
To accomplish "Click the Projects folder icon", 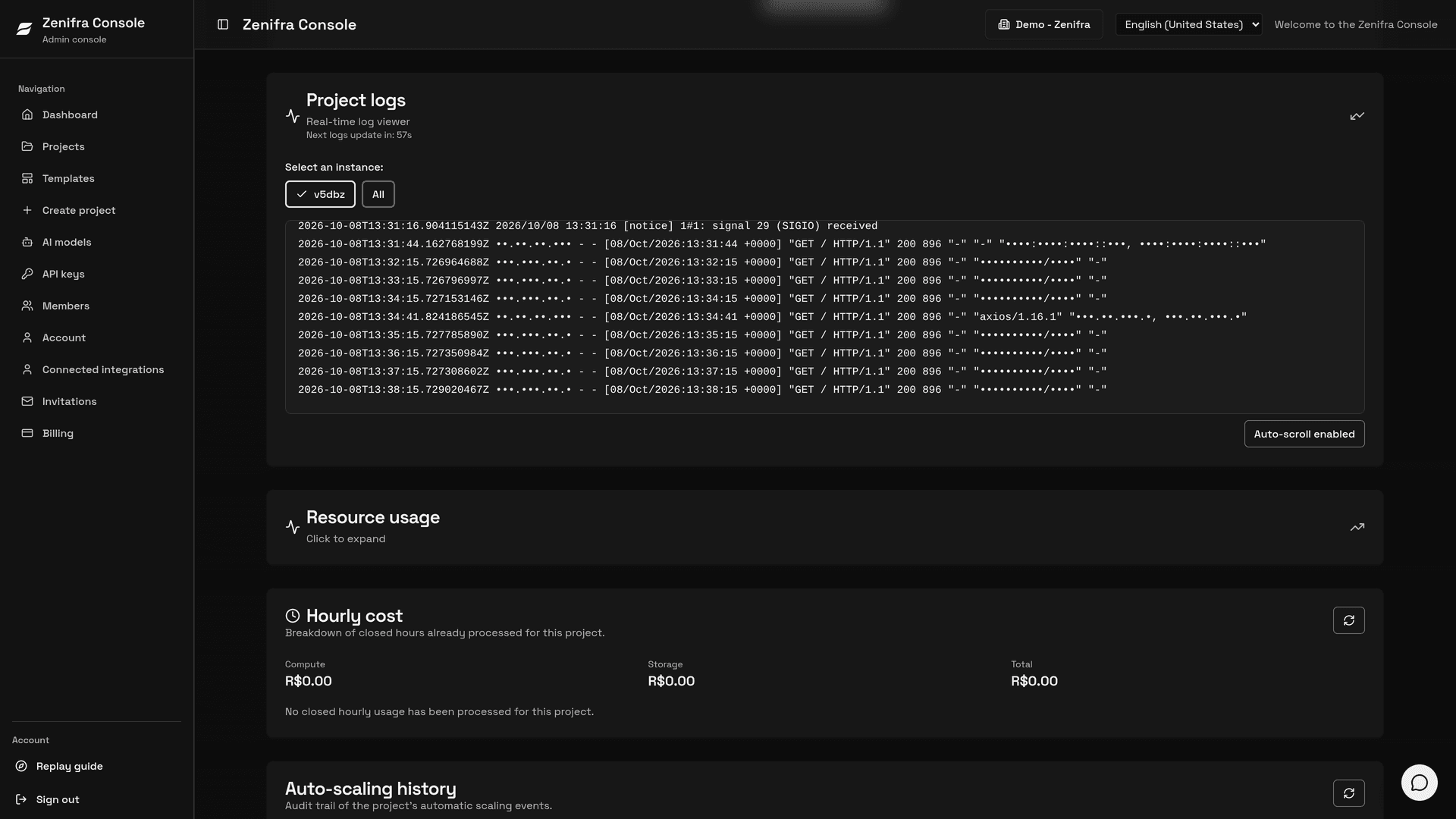I will coord(27,146).
